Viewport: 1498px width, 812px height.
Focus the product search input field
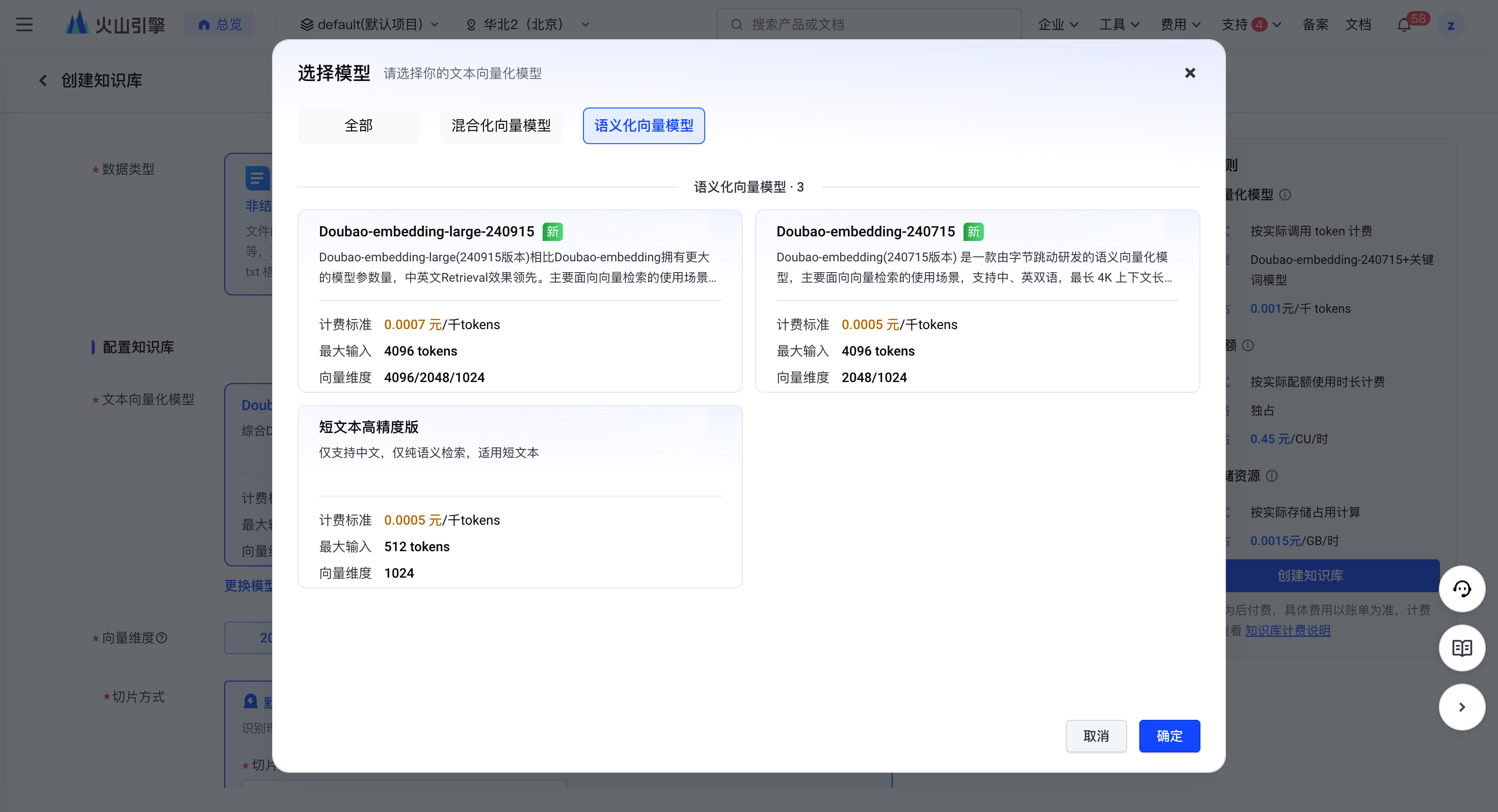(869, 24)
